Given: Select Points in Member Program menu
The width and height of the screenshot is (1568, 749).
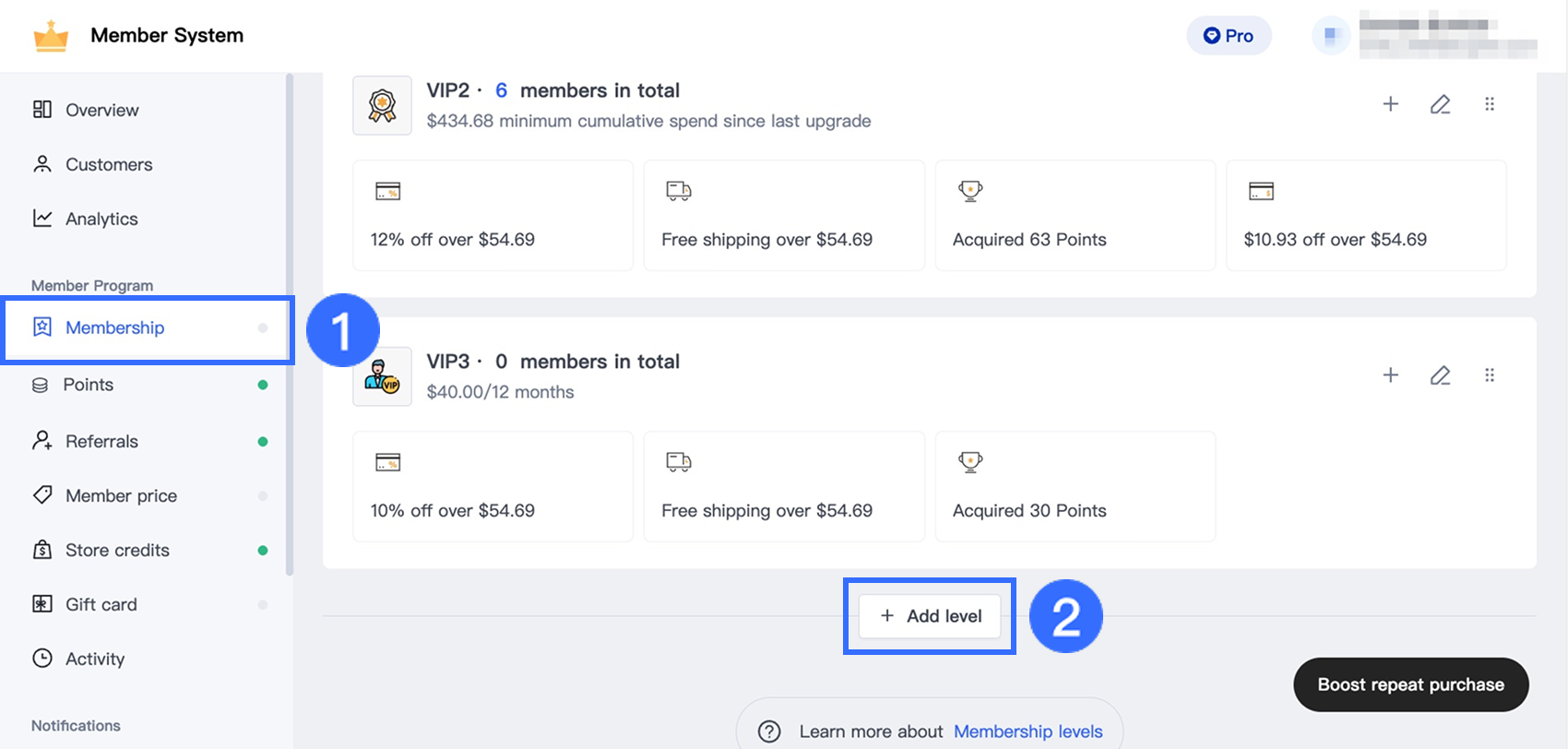Looking at the screenshot, I should point(88,385).
